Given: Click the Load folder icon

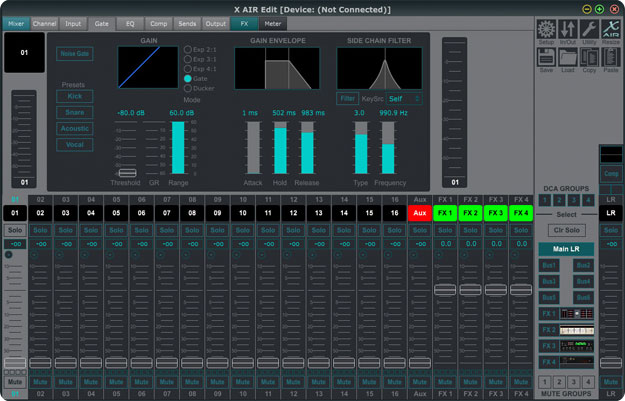Looking at the screenshot, I should click(568, 57).
